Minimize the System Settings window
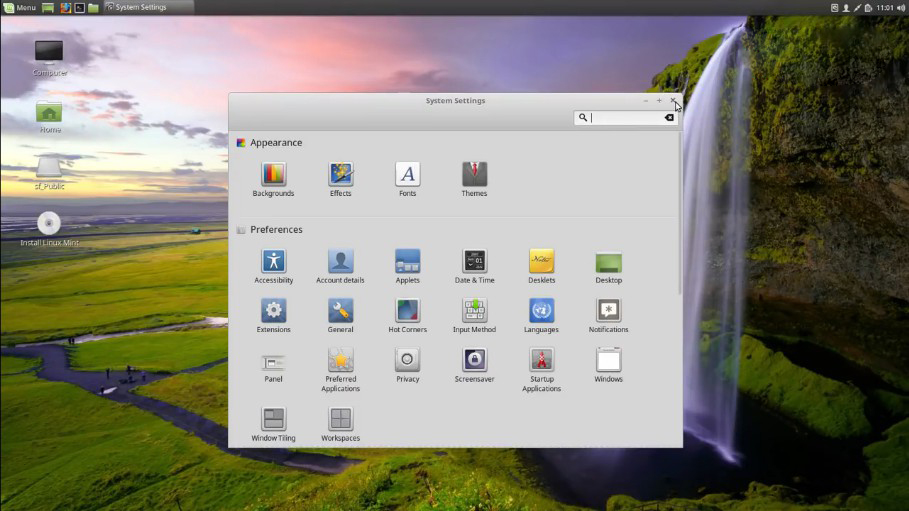This screenshot has height=511, width=909. [645, 100]
